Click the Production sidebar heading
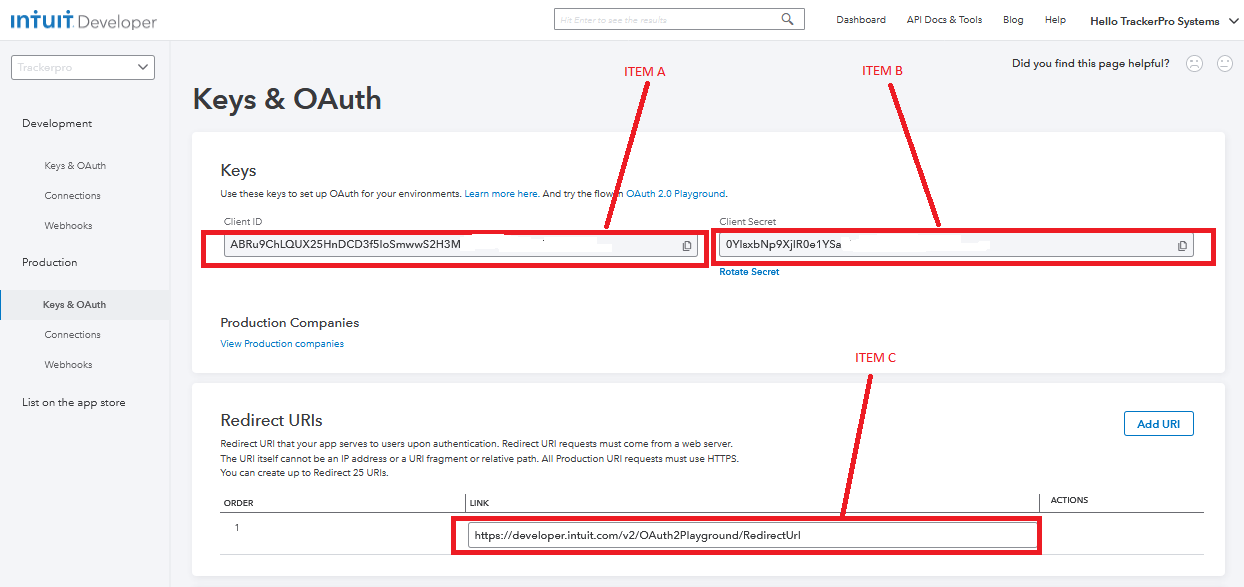The image size is (1244, 587). coord(49,263)
